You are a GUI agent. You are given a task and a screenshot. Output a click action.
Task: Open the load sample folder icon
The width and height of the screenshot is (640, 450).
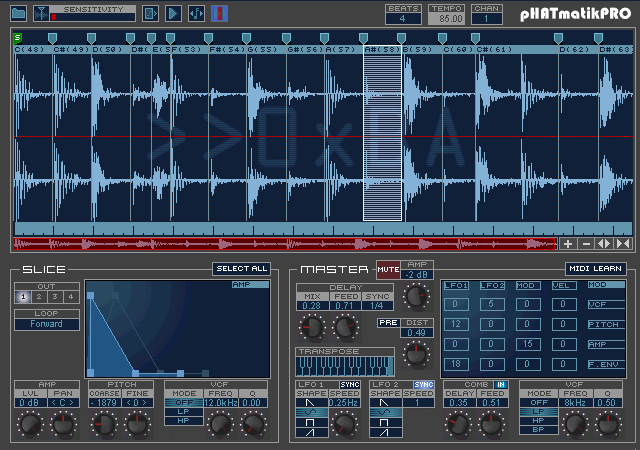pyautogui.click(x=18, y=13)
